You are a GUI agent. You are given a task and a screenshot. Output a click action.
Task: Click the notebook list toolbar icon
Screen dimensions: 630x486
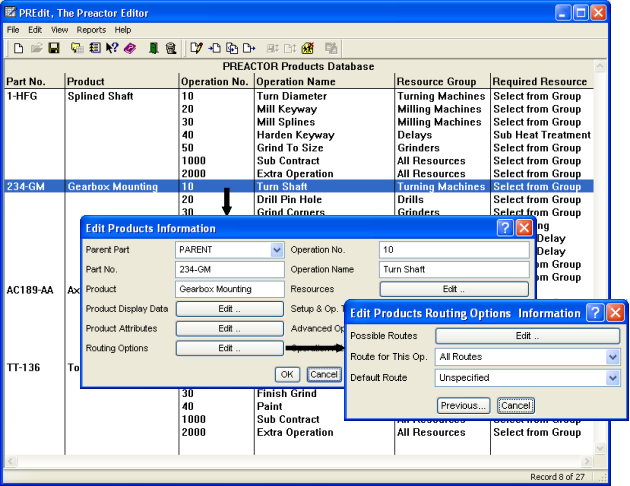95,49
